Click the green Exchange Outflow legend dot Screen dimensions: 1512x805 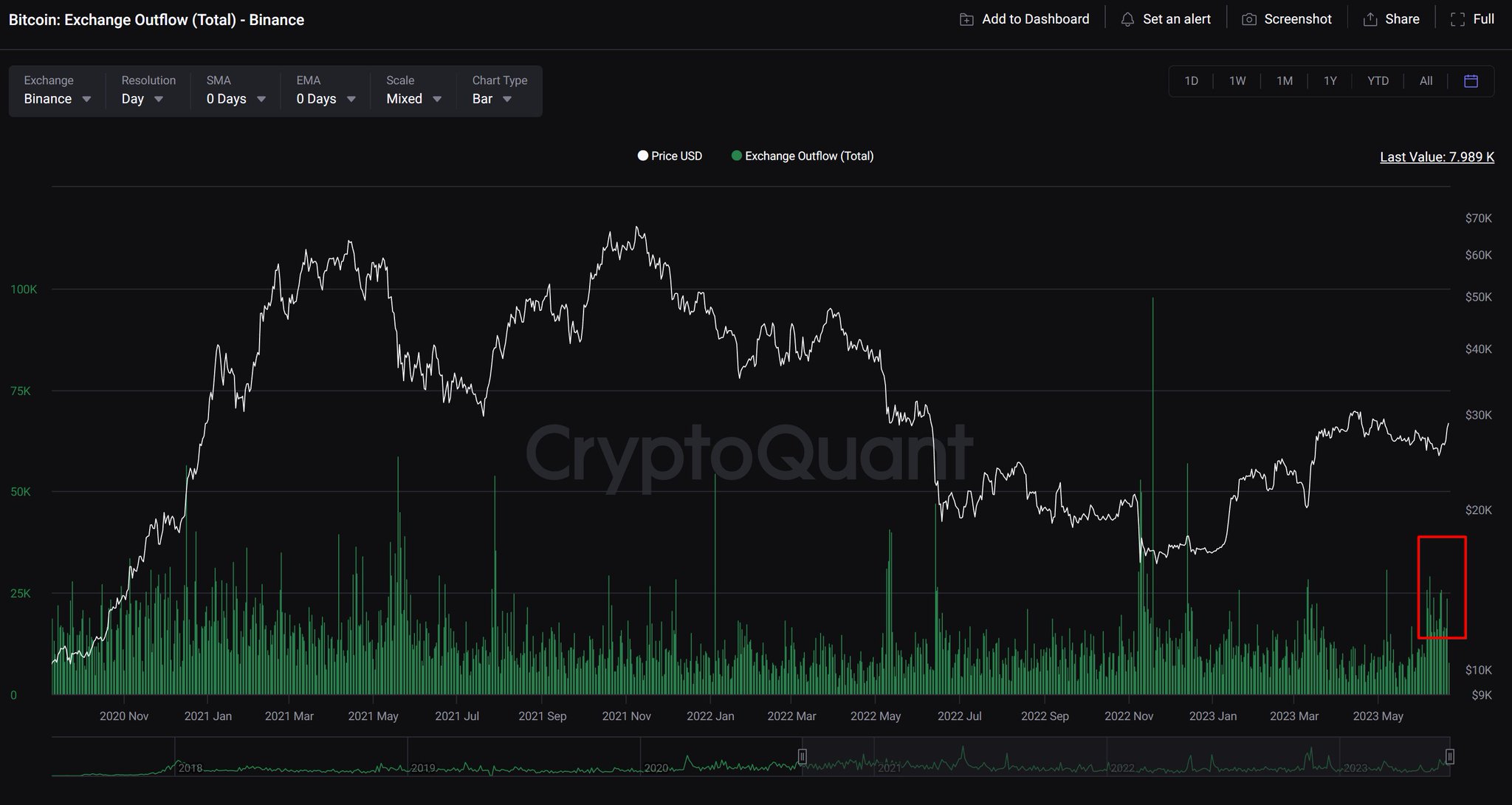[736, 156]
